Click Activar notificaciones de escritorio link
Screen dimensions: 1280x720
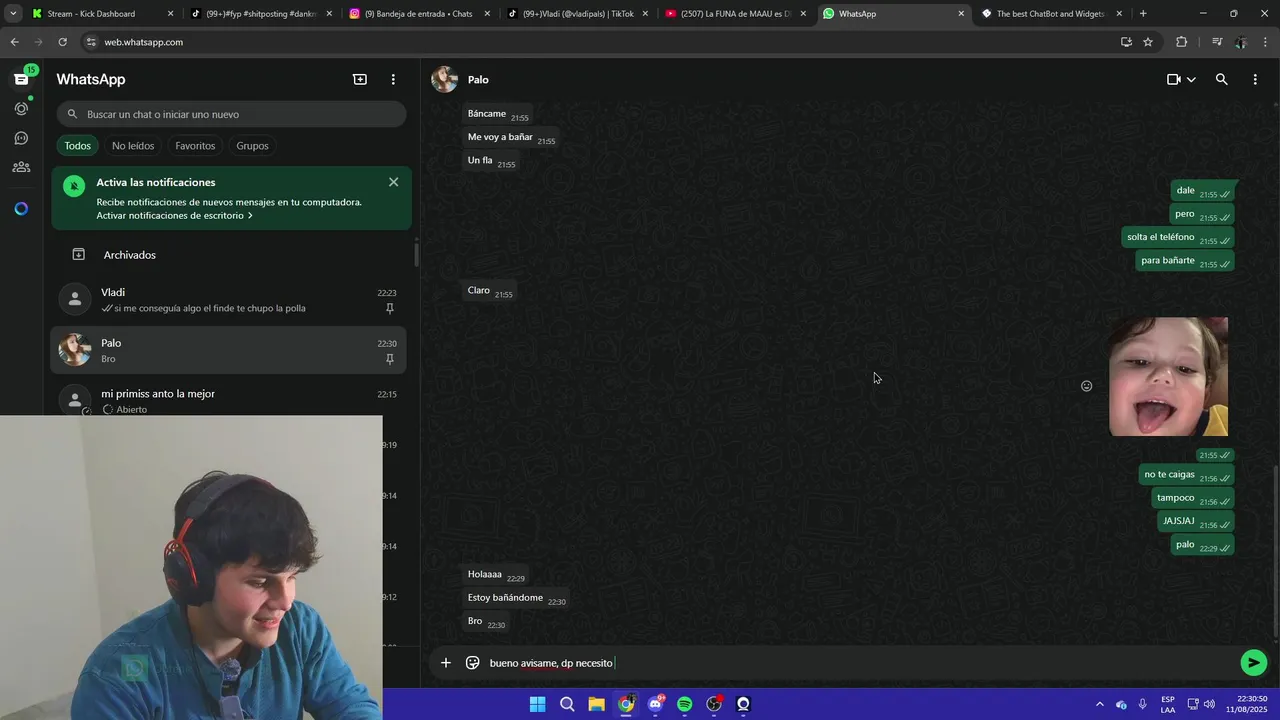click(x=174, y=216)
